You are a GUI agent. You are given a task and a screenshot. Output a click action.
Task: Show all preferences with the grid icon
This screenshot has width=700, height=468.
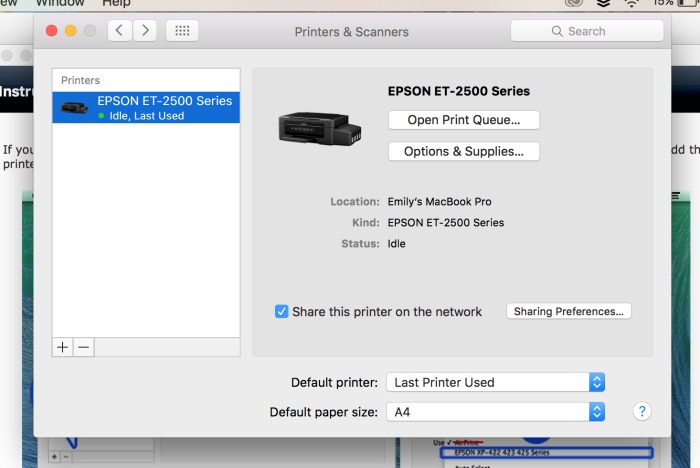click(x=182, y=31)
